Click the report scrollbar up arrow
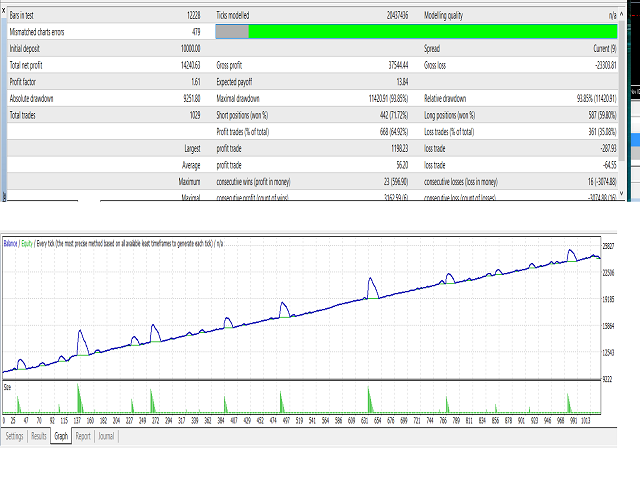Image resolution: width=640 pixels, height=480 pixels. coord(622,14)
